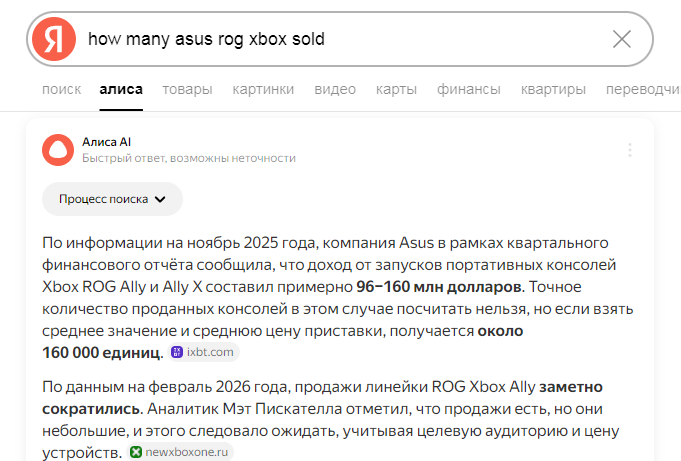Screen dimensions: 681x461
Task: Open the товары tab
Action: tap(187, 89)
